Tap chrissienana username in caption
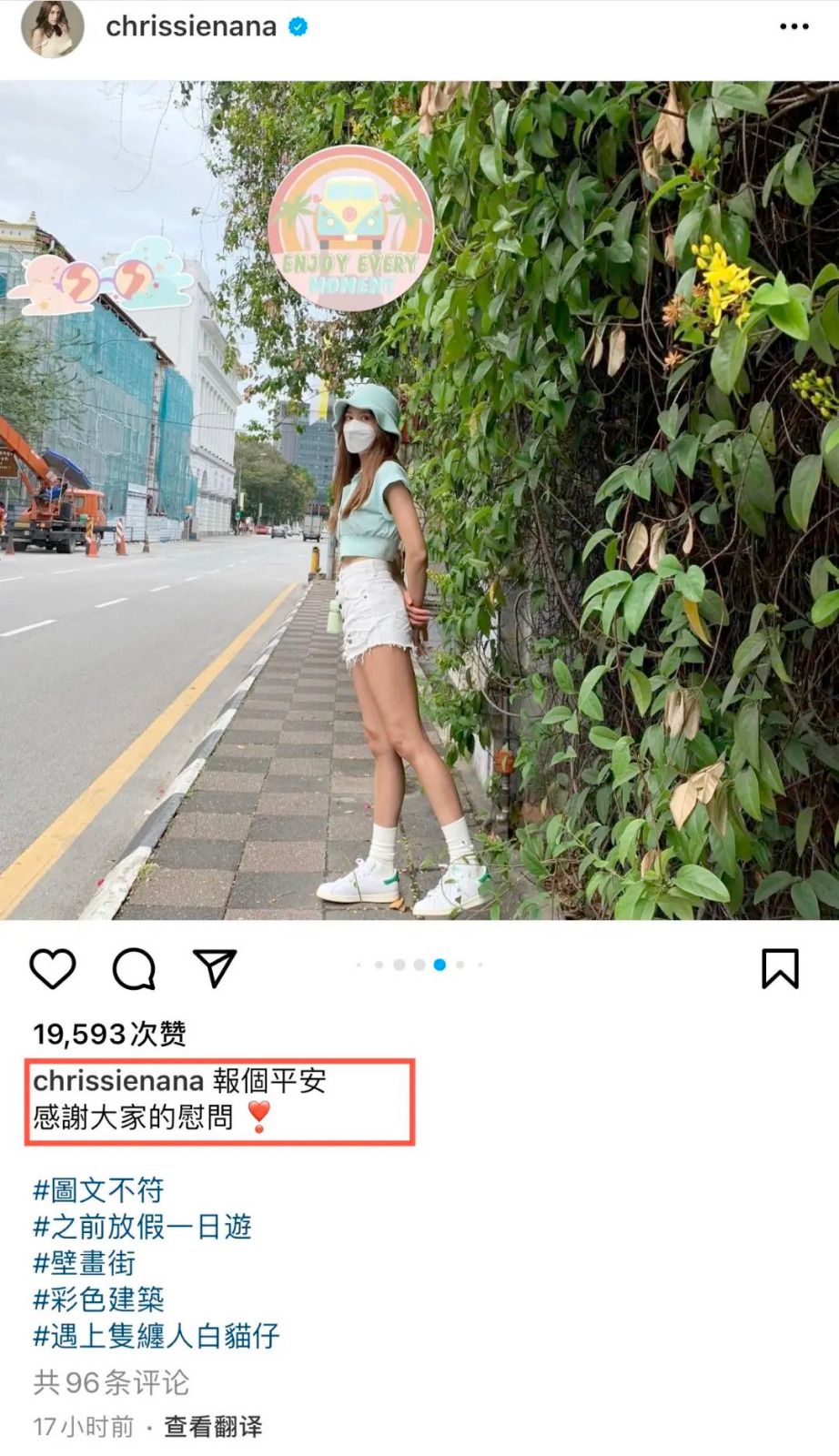 pyautogui.click(x=118, y=1081)
